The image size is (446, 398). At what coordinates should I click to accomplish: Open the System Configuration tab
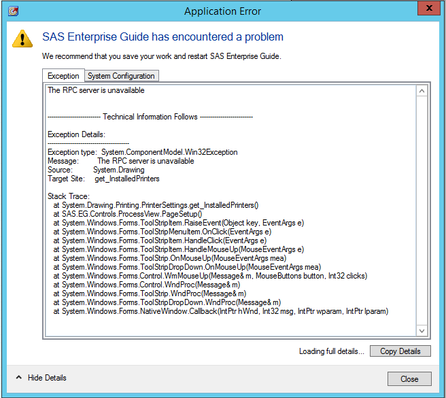pyautogui.click(x=121, y=76)
